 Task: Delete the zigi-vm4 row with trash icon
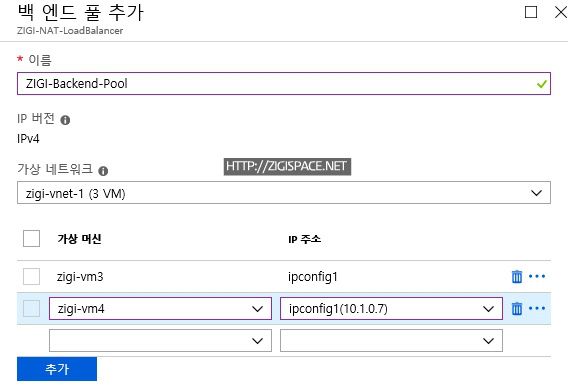[517, 309]
